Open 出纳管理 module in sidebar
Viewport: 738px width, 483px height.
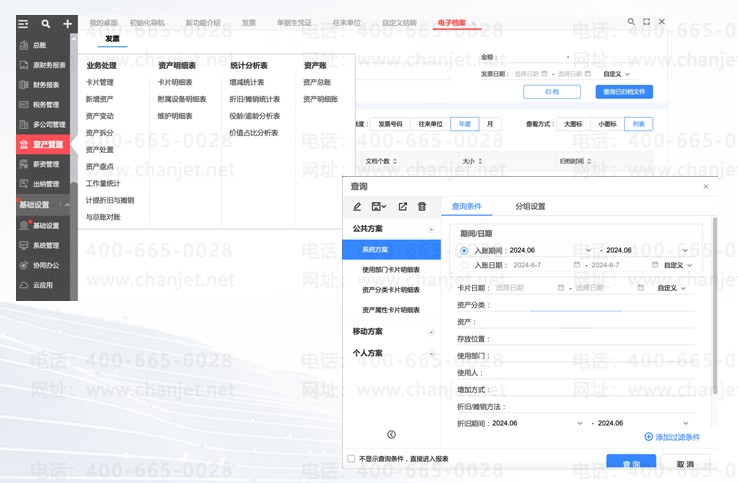click(x=43, y=184)
